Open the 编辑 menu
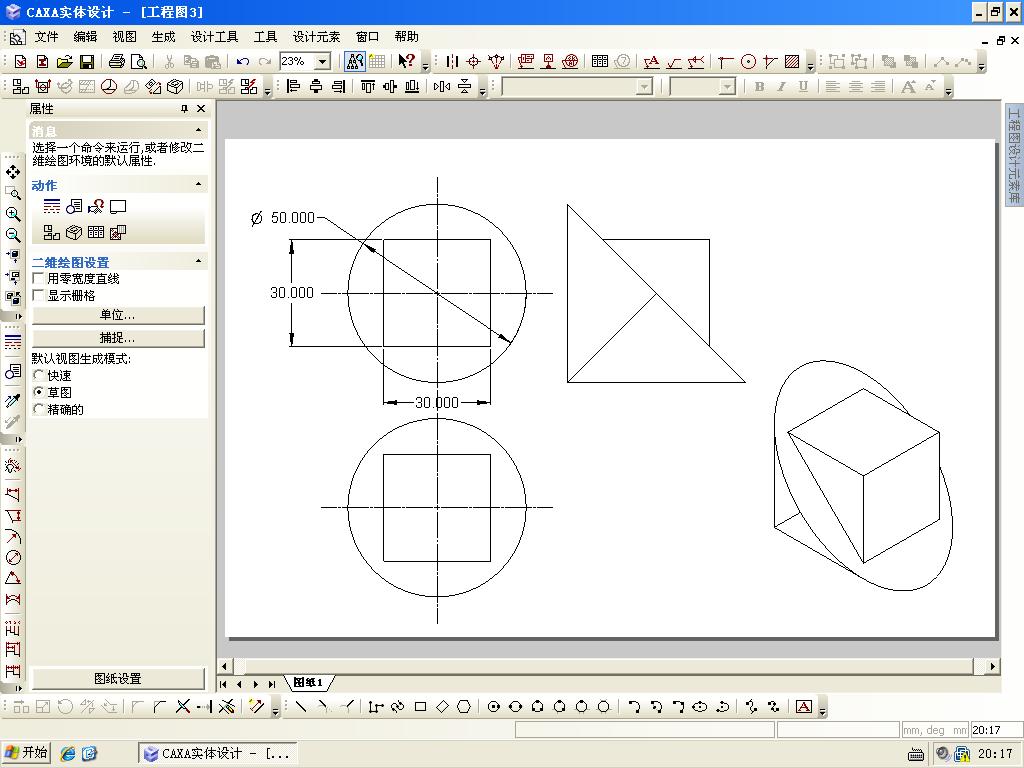Image resolution: width=1024 pixels, height=768 pixels. [x=85, y=37]
